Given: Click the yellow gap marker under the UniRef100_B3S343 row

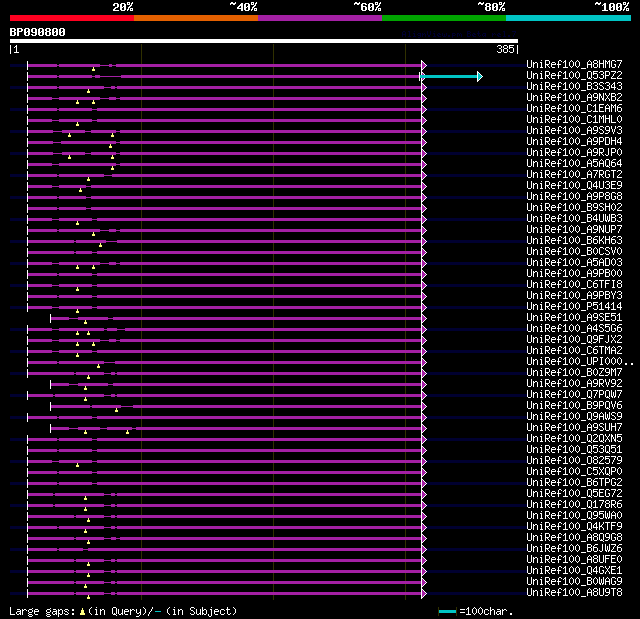Looking at the screenshot, I should [x=89, y=91].
